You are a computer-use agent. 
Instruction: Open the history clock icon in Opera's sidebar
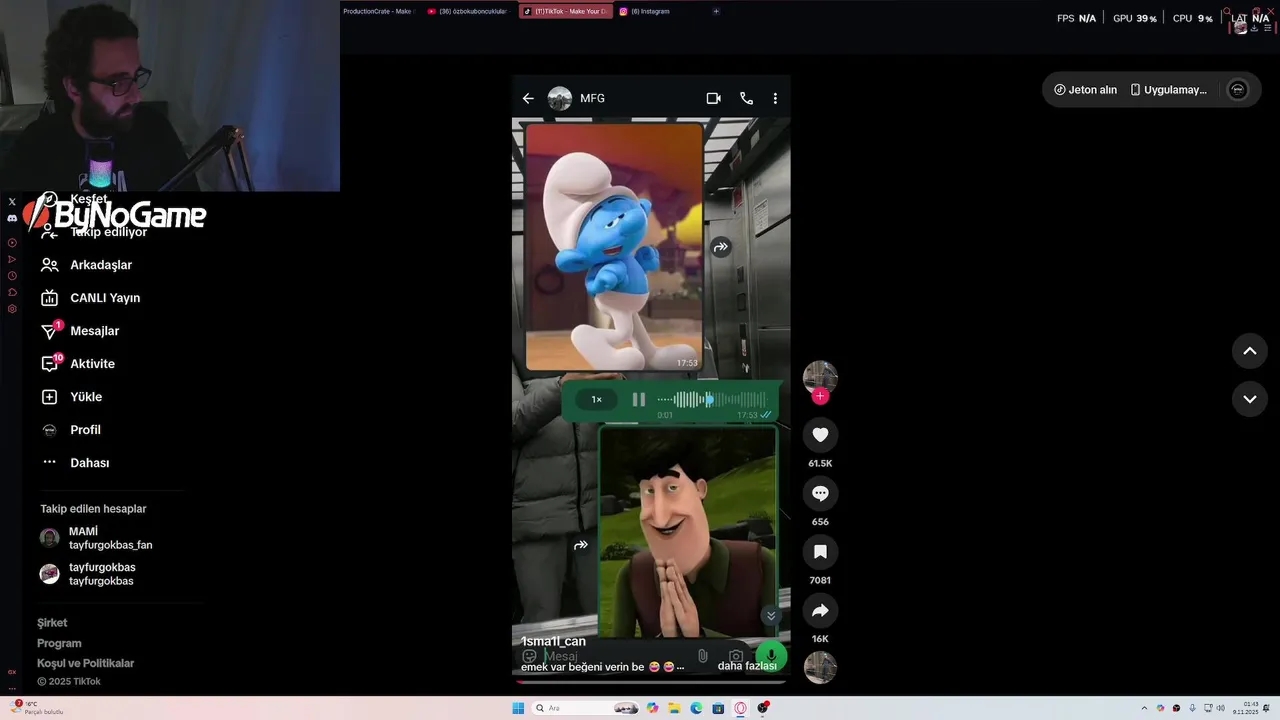[x=12, y=276]
